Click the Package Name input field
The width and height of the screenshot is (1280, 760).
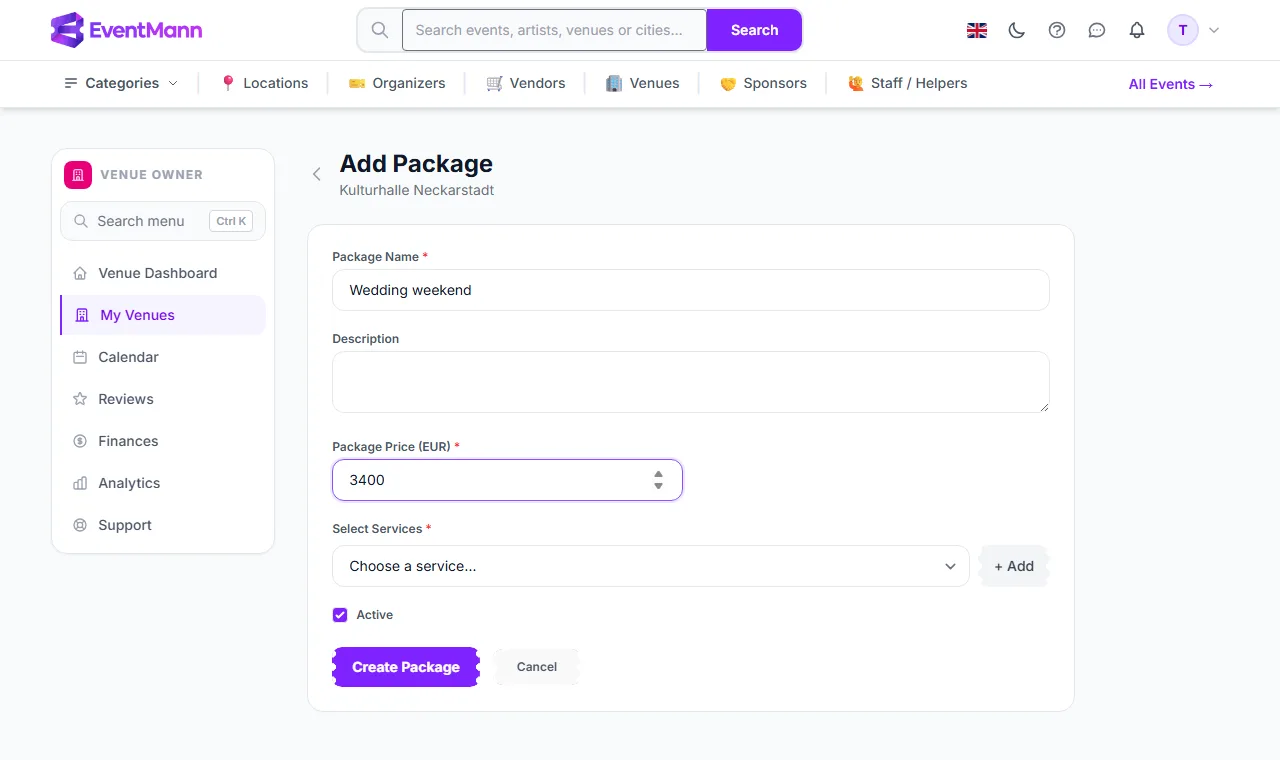coord(691,290)
